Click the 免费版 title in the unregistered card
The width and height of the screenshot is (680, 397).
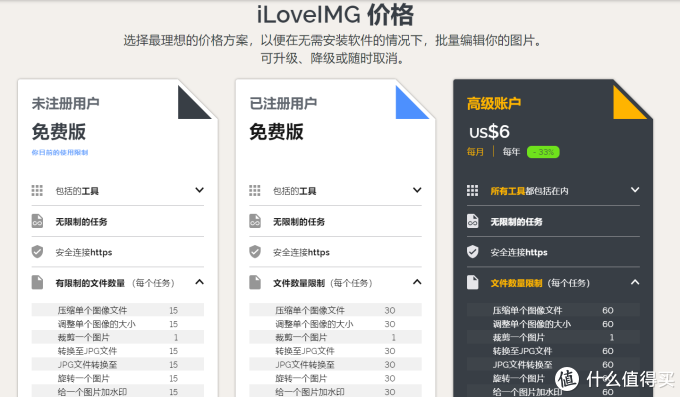point(59,132)
